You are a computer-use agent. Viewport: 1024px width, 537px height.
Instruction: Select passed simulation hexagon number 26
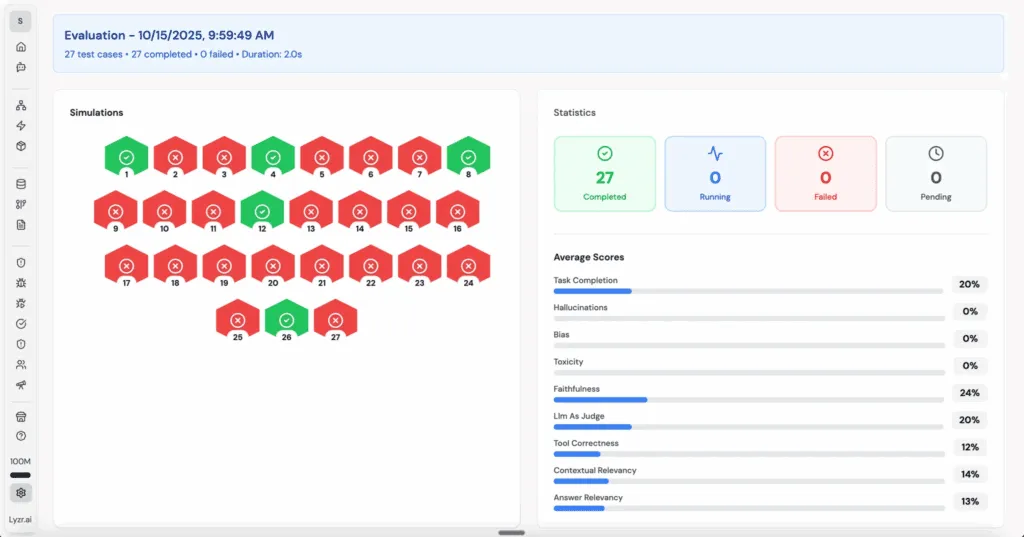(x=286, y=319)
